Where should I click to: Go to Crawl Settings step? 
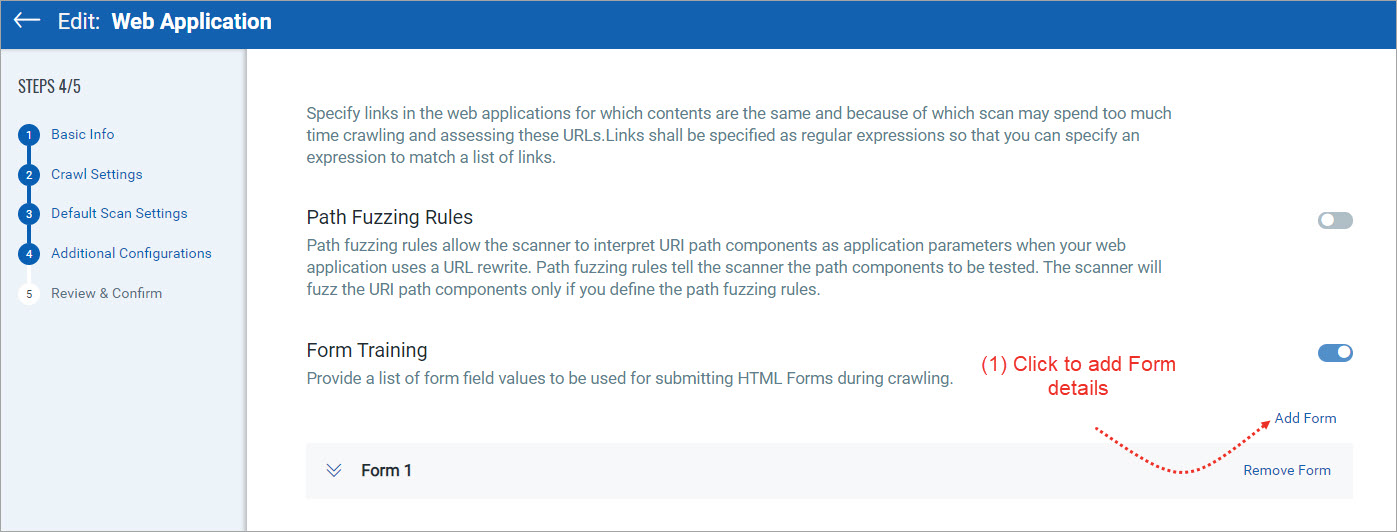point(97,174)
